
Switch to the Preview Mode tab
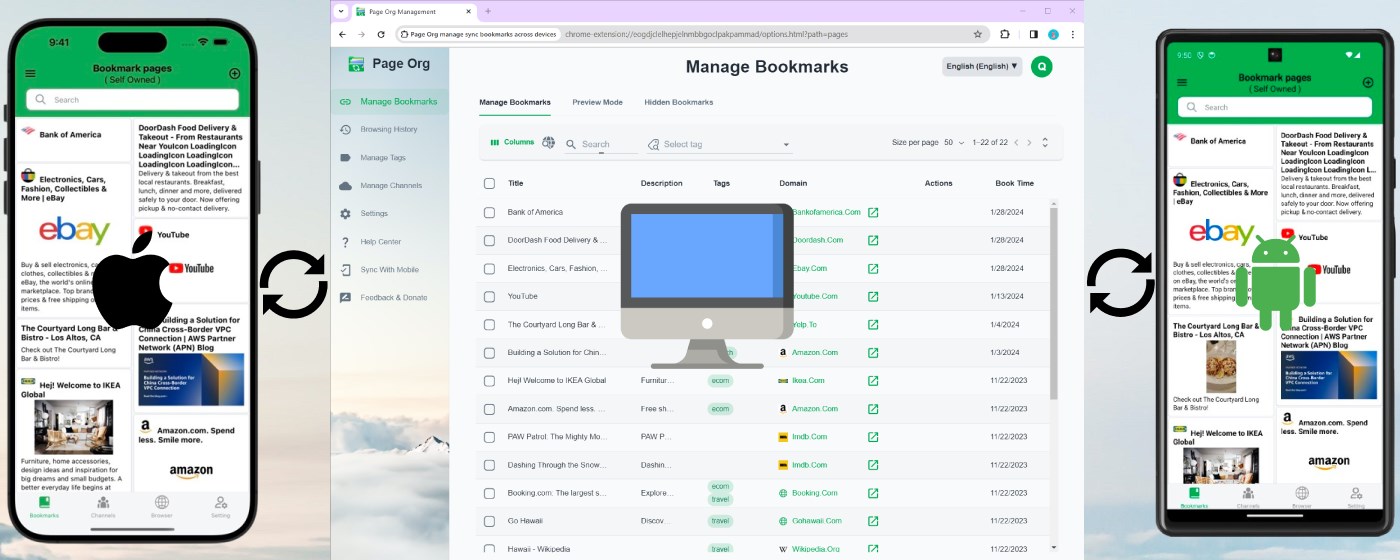(x=597, y=102)
